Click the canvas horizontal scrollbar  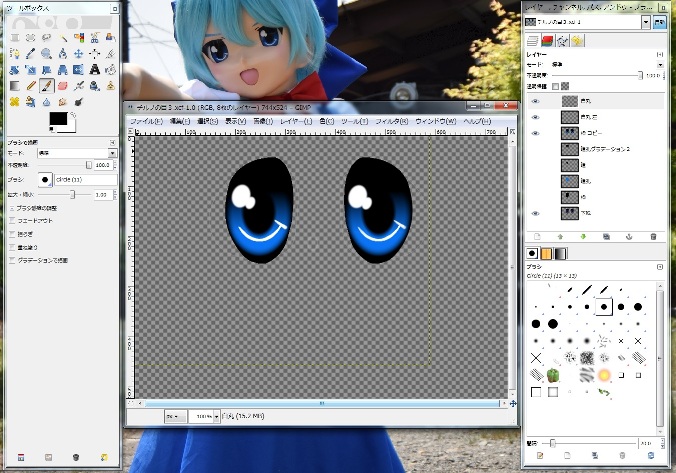pyautogui.click(x=322, y=404)
